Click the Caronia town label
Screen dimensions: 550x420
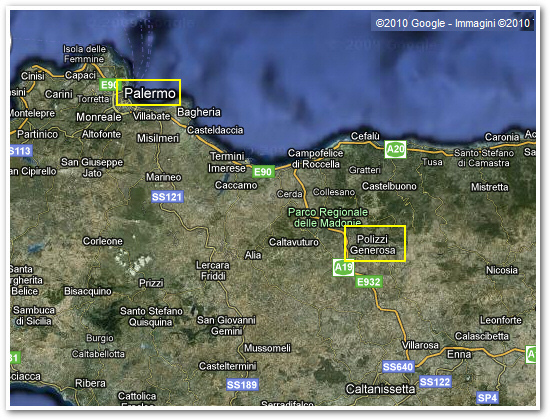tap(502, 137)
